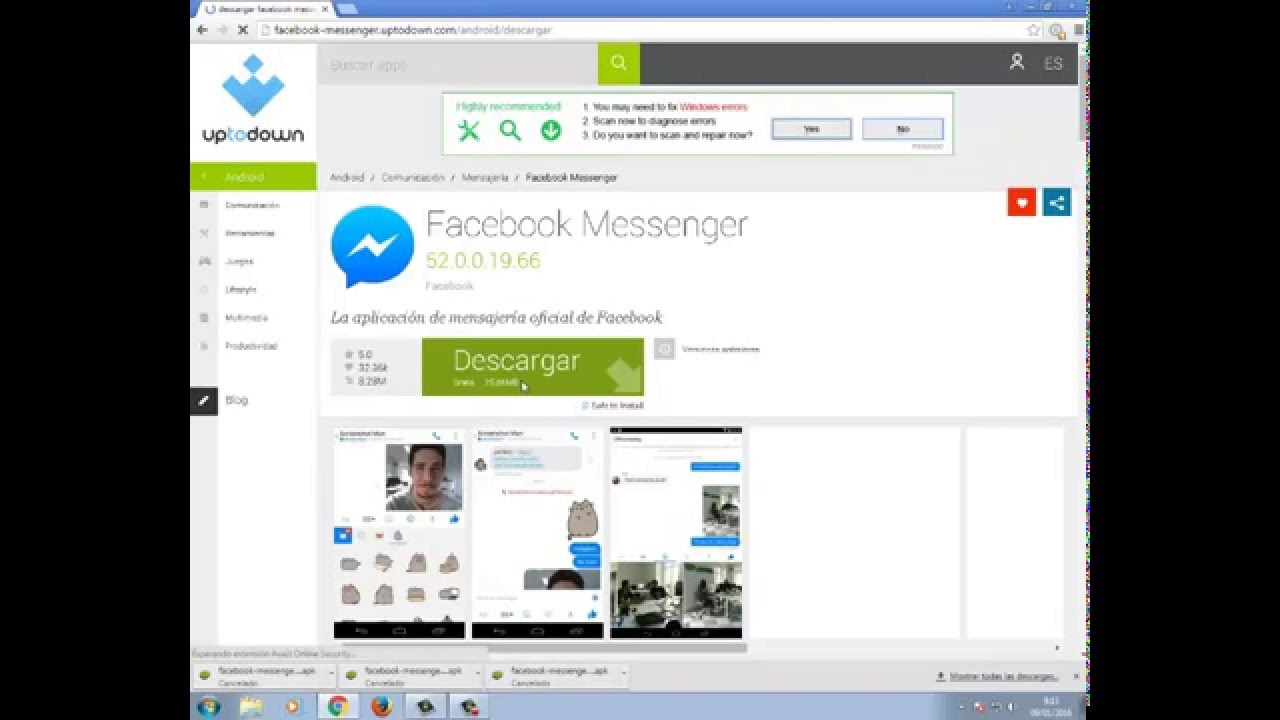The width and height of the screenshot is (1280, 720).
Task: Select the Herramientas category
Action: [x=249, y=233]
